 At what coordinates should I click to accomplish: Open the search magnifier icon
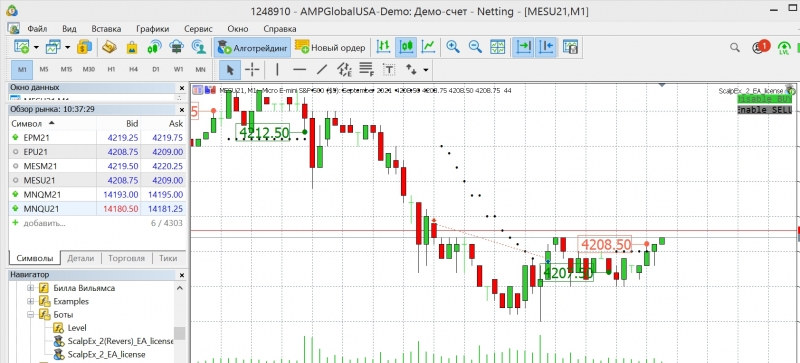click(734, 47)
